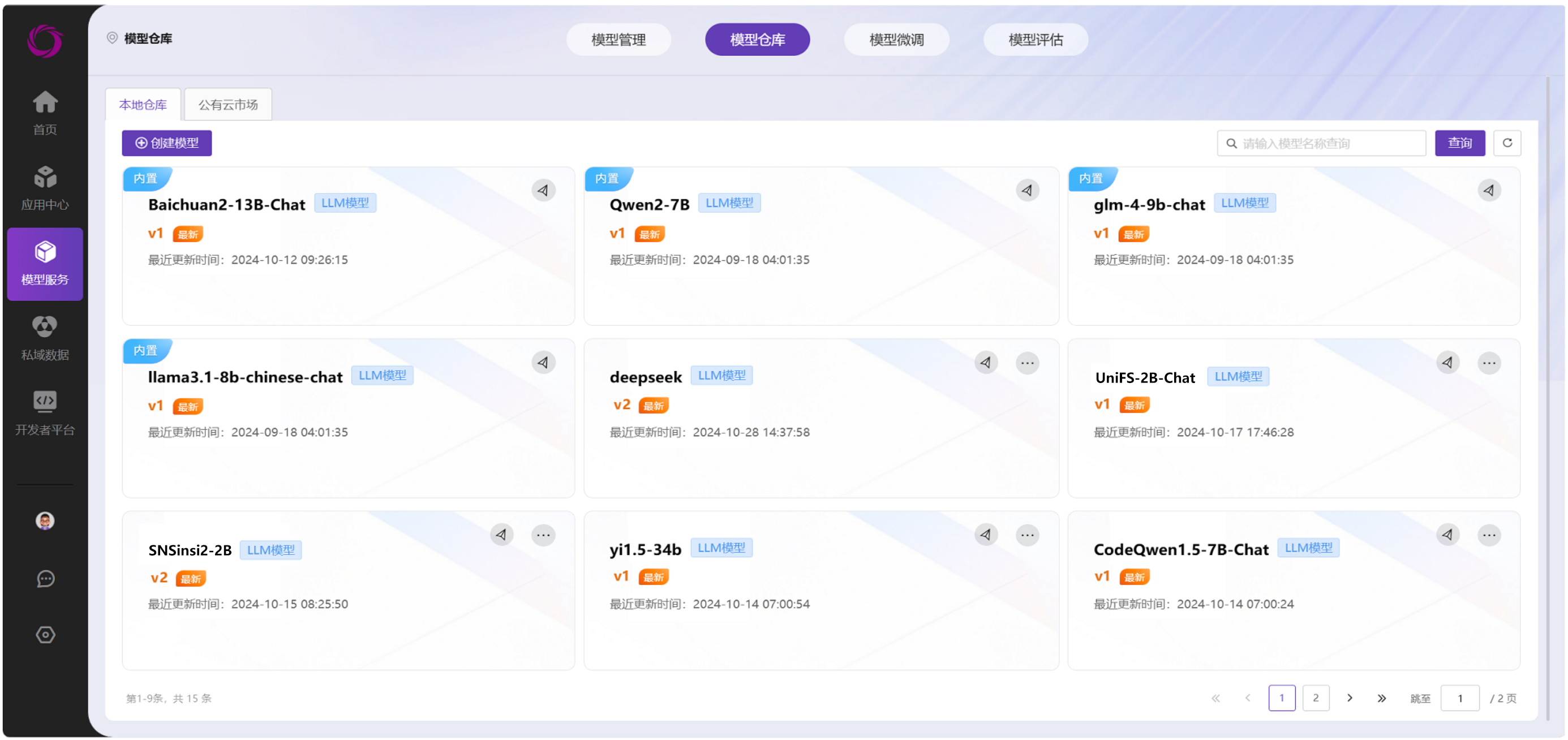Switch to 模型管理 tab
Image resolution: width=1568 pixels, height=740 pixels.
(618, 40)
